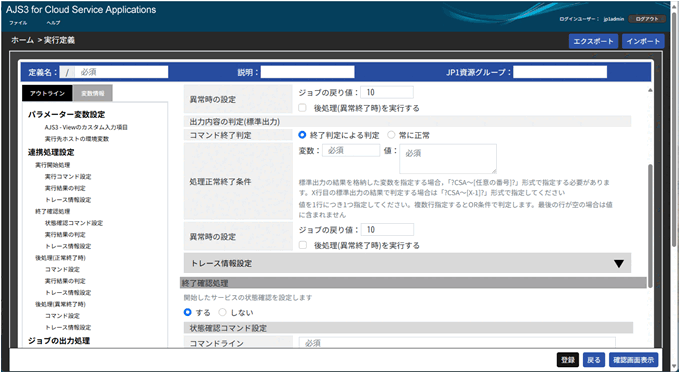The image size is (680, 373).
Task: Jump to 実行先ホストの環境変数 in the outline
Action: tap(77, 139)
